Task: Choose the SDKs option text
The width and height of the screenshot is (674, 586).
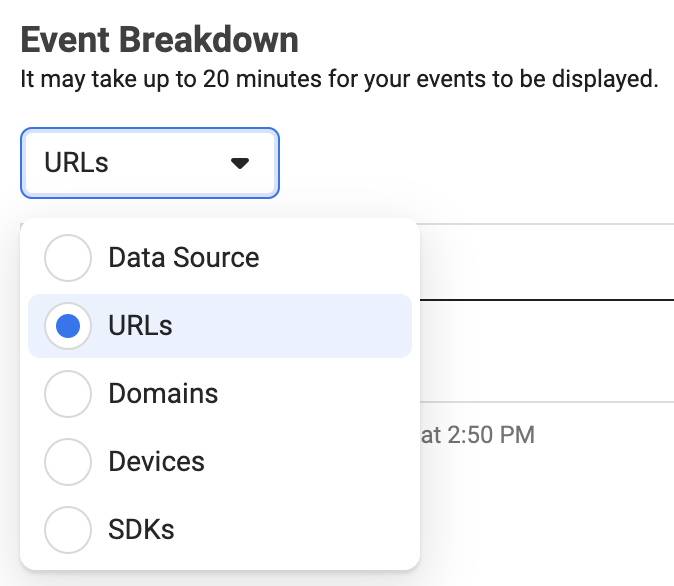Action: coord(141,529)
